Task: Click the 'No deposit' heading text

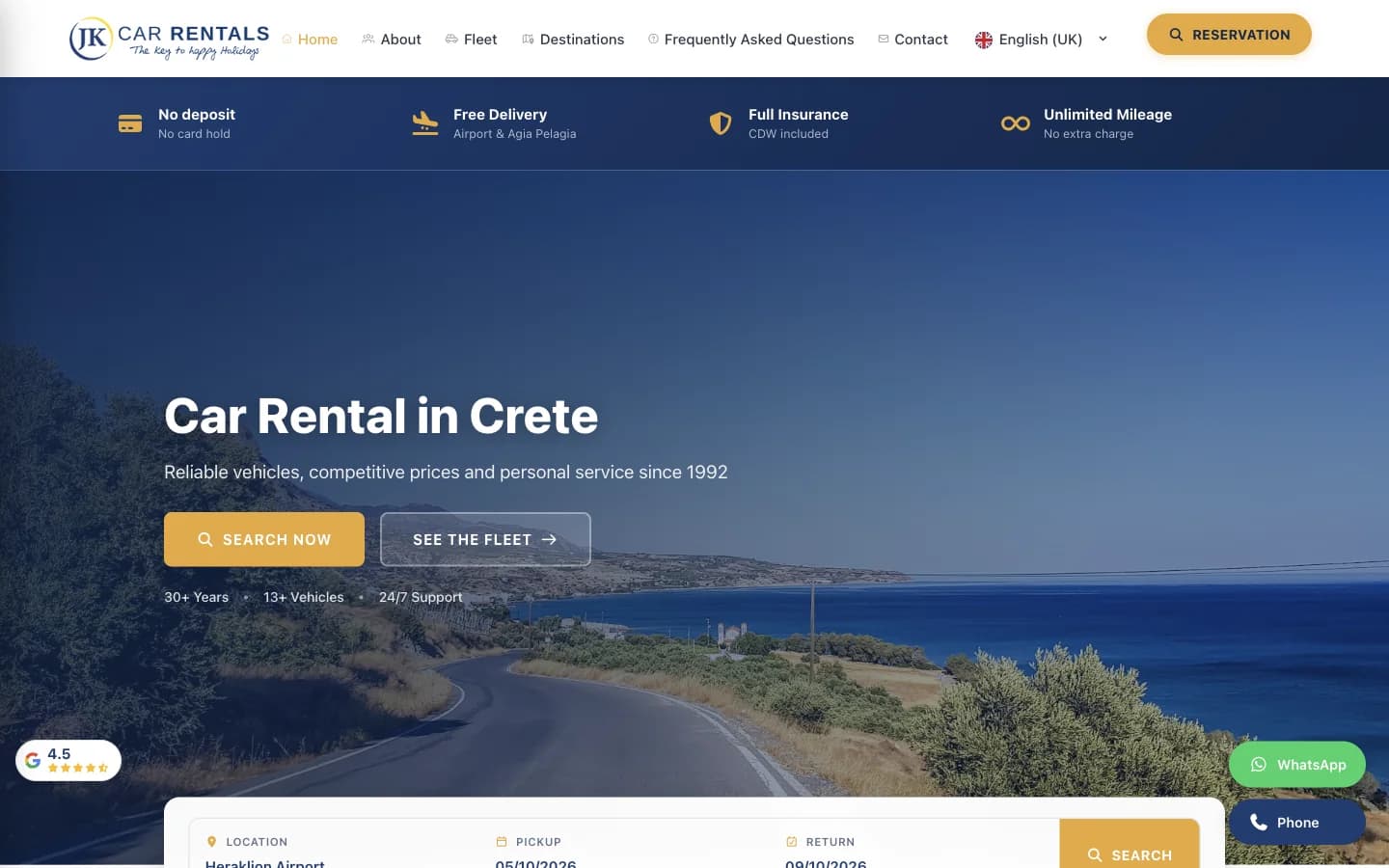Action: (197, 114)
